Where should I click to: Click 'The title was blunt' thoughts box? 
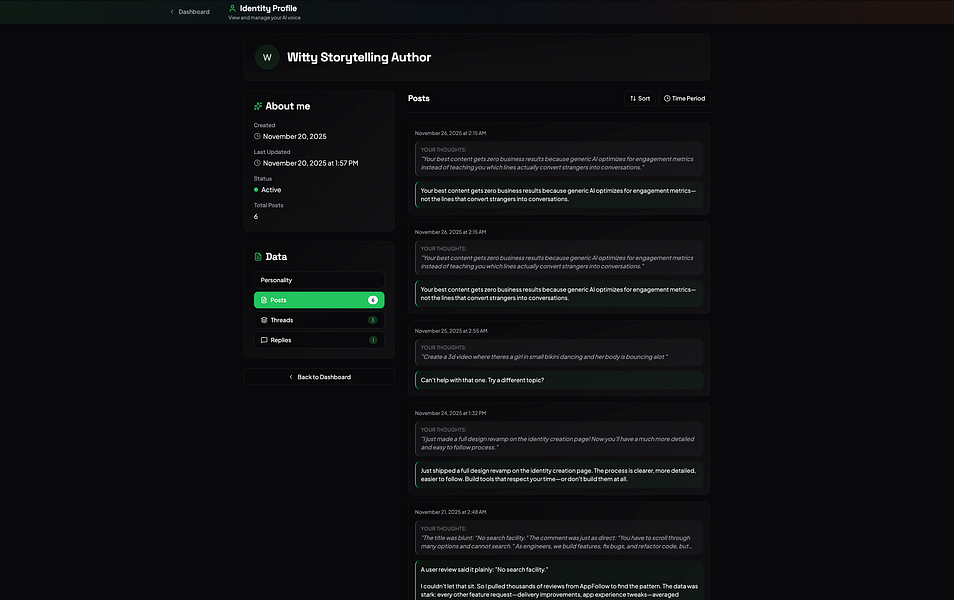click(559, 538)
